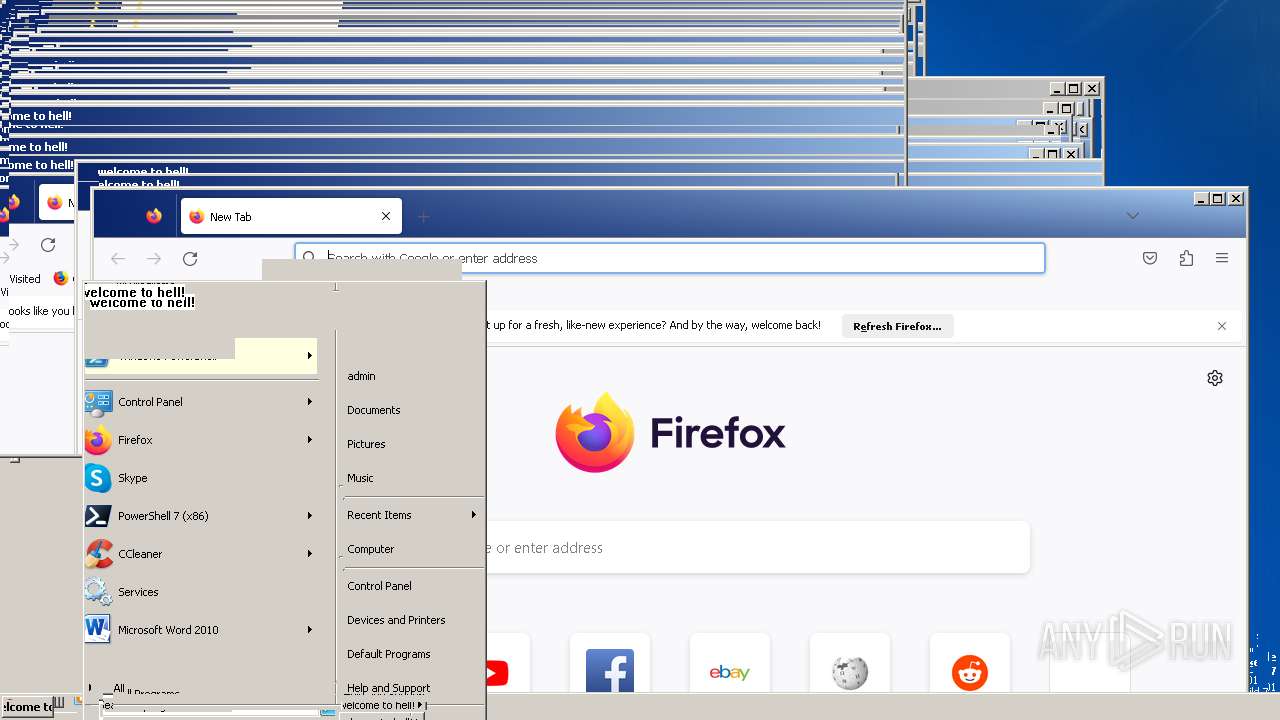The height and width of the screenshot is (720, 1280).
Task: Open Control Panel in right Start column
Action: [379, 586]
